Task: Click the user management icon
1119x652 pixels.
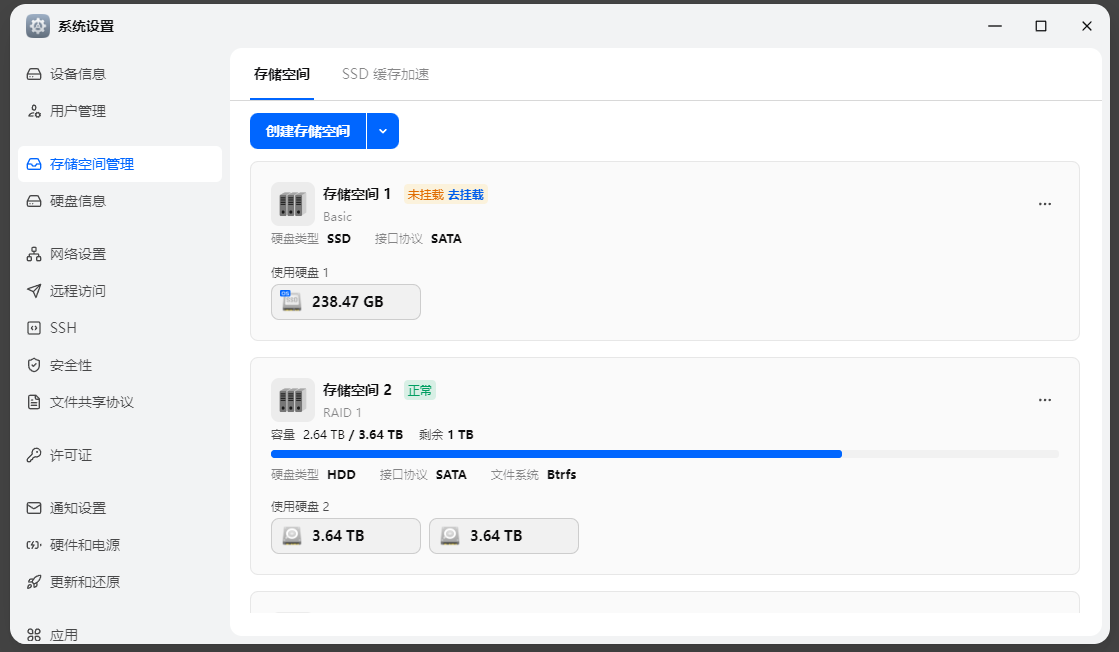Action: click(34, 111)
